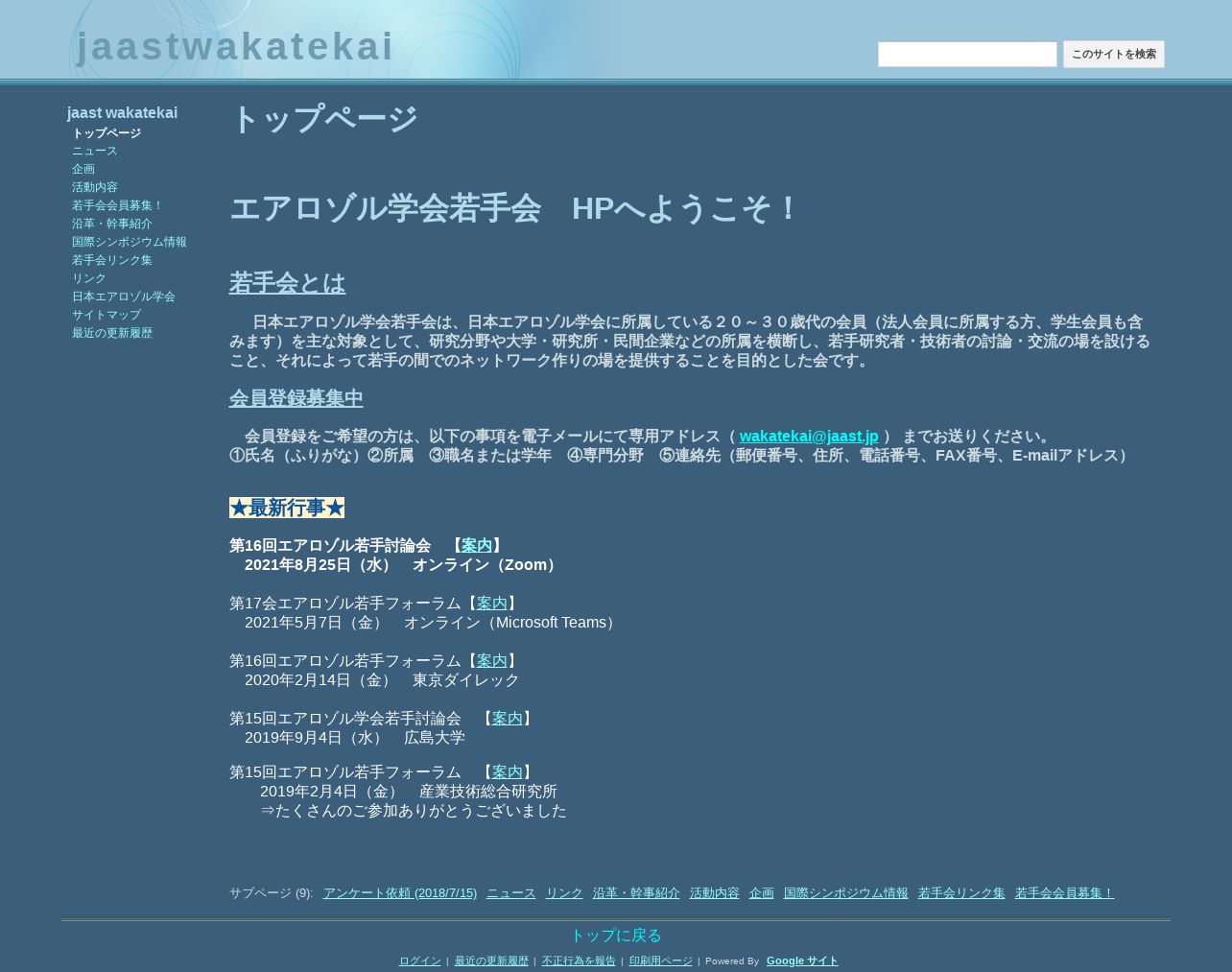Click 印刷用ページ in footer
1232x972 pixels.
coord(661,960)
